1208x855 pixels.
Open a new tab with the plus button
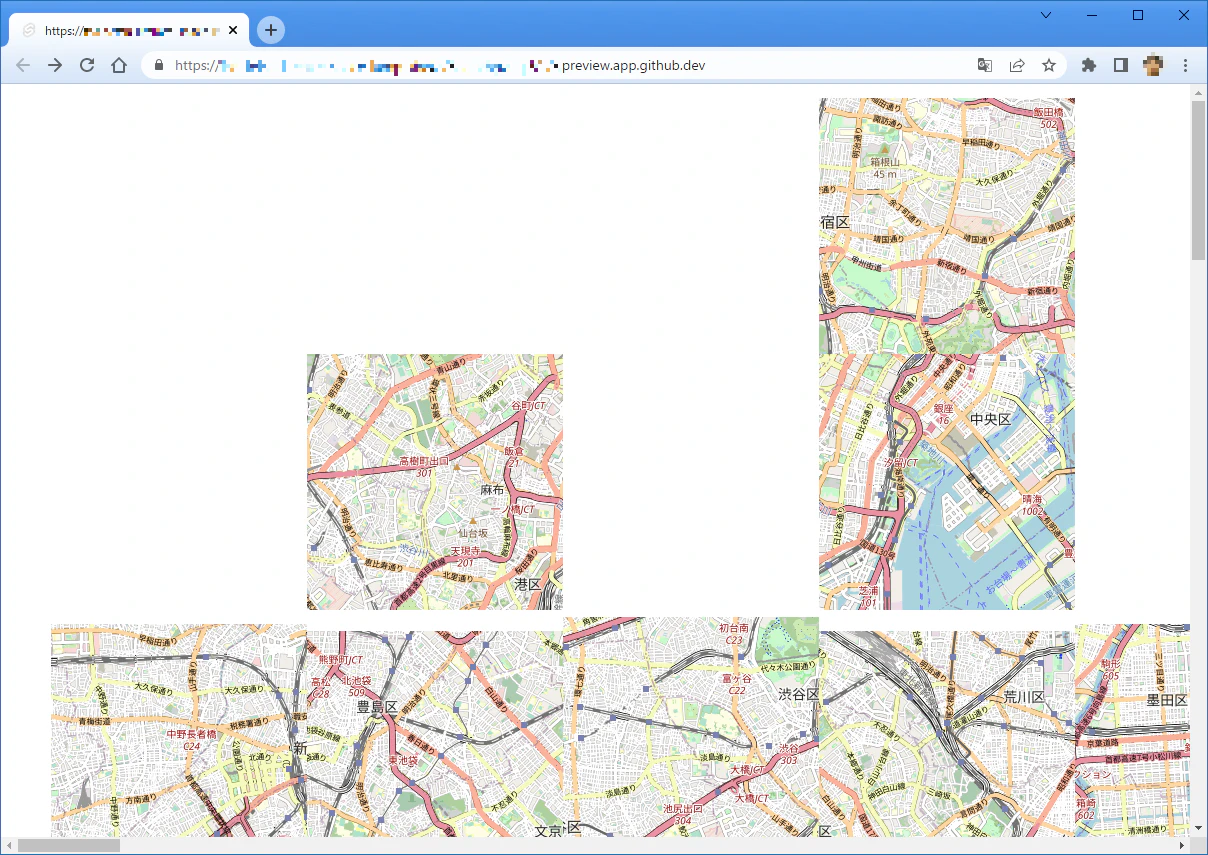271,30
